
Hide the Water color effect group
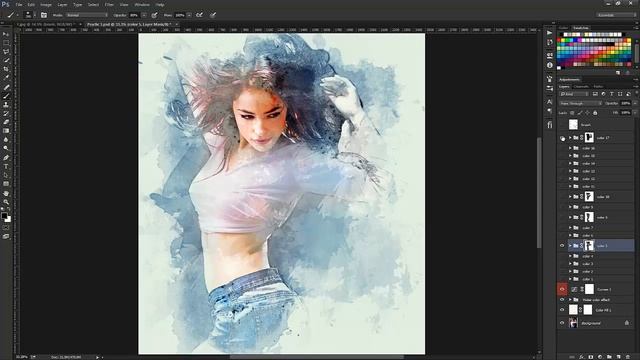click(562, 300)
